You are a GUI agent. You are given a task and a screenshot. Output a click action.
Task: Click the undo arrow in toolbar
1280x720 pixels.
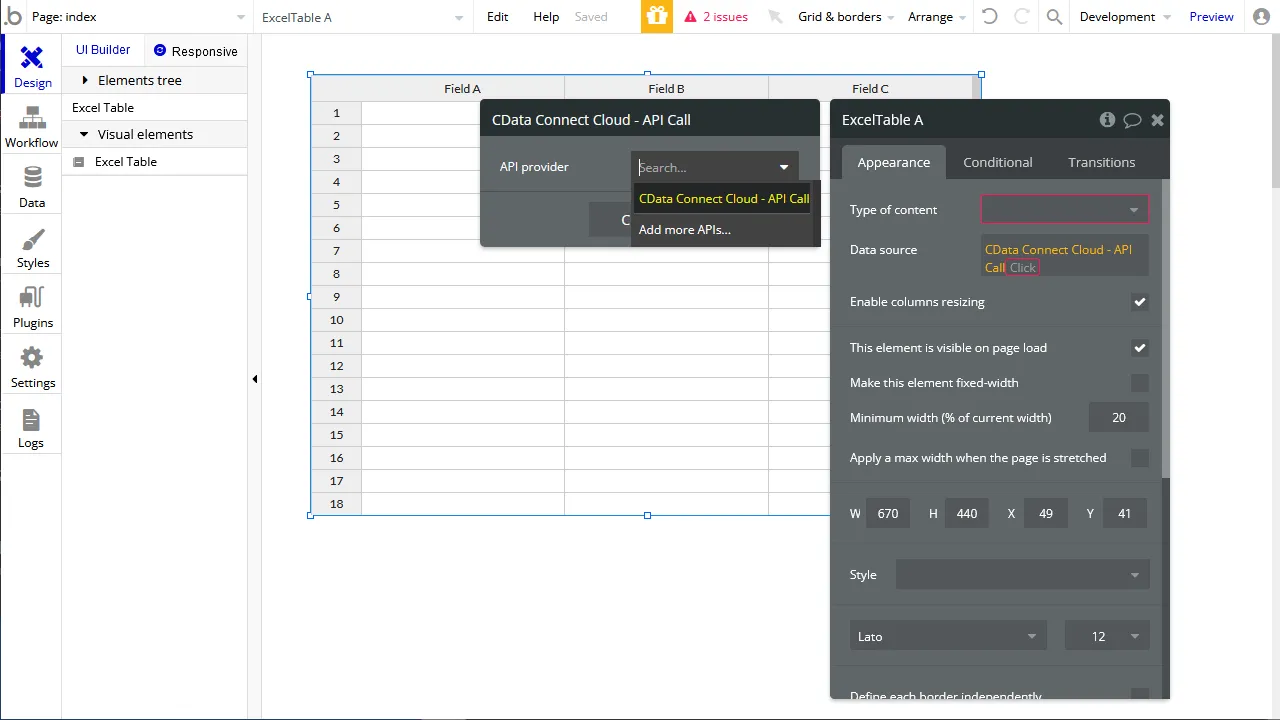[990, 16]
